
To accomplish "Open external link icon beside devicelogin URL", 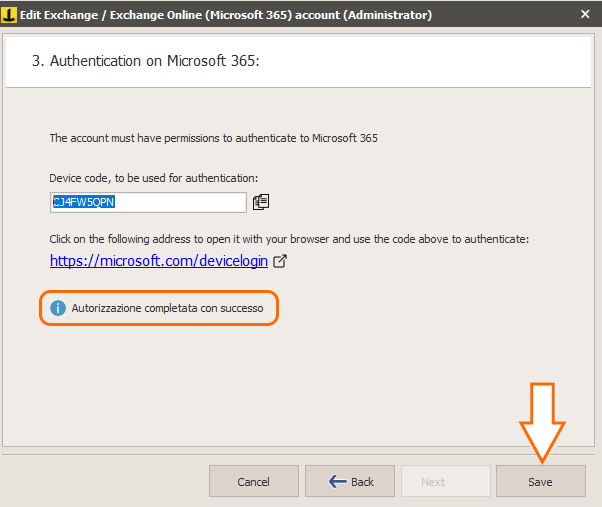I will point(280,261).
